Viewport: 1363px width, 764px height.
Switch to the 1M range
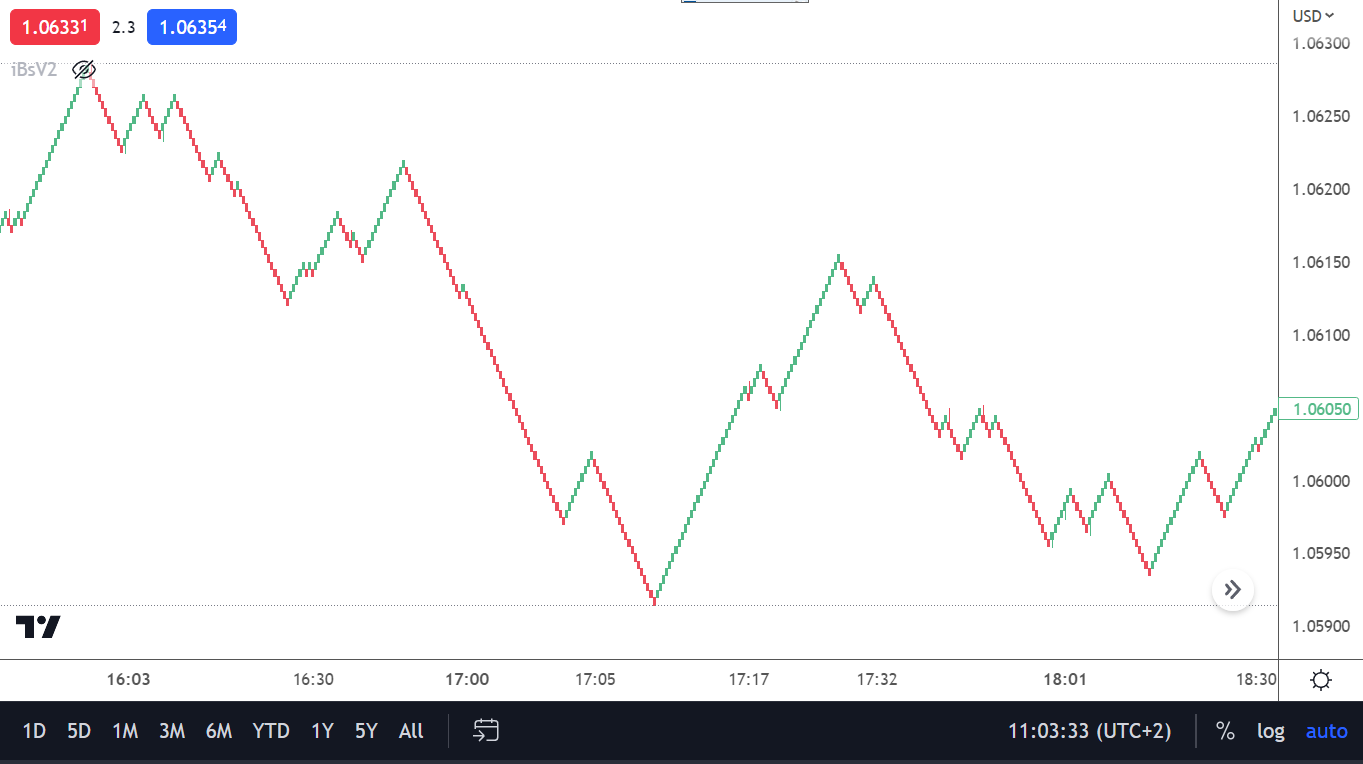click(125, 731)
